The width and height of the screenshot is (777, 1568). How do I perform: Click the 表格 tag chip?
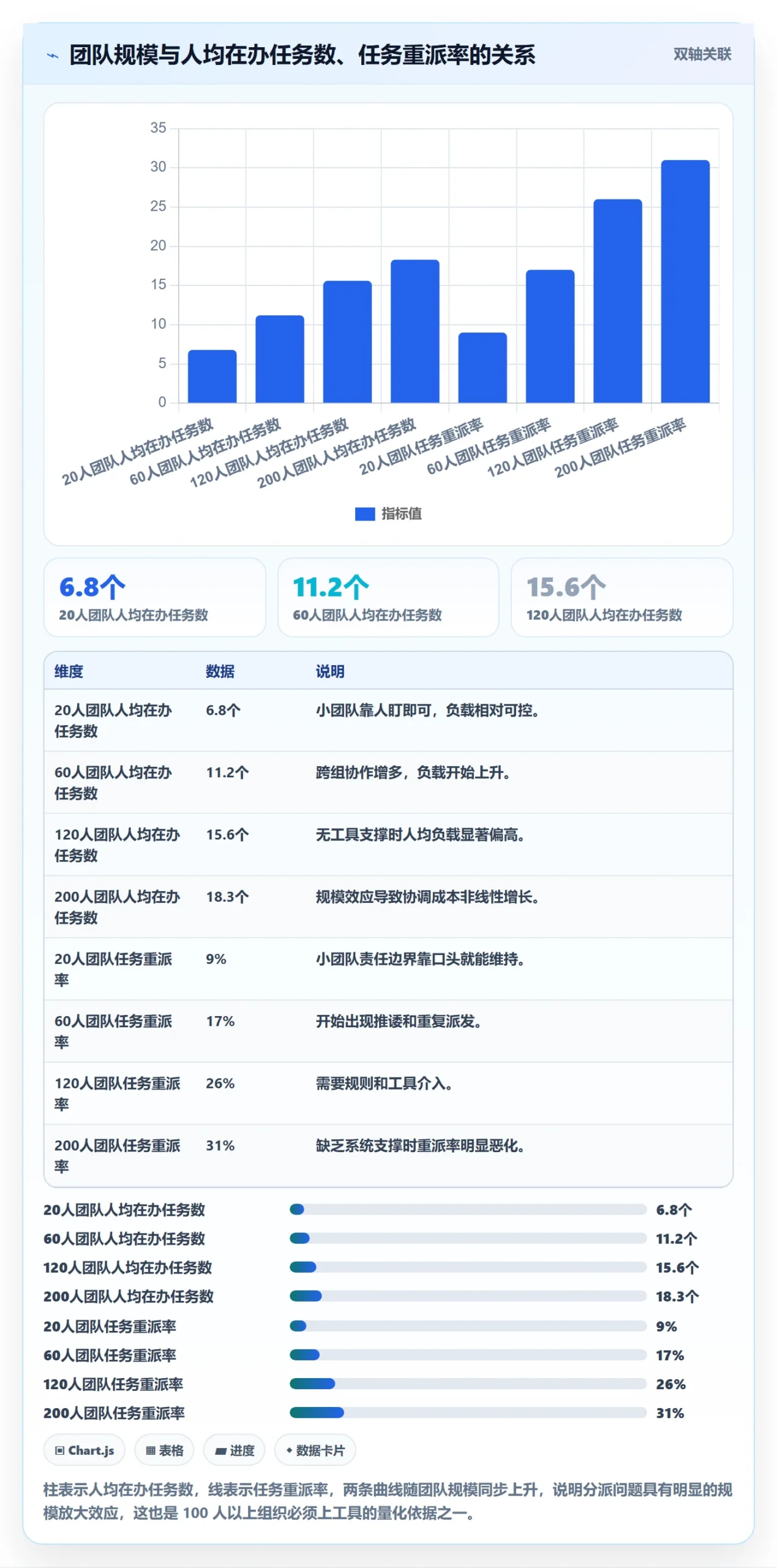tap(164, 1450)
